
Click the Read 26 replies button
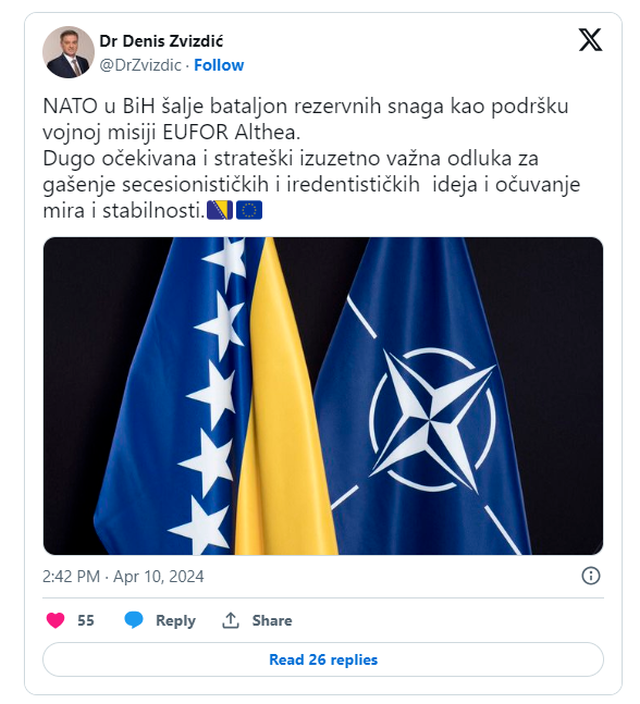point(323,660)
